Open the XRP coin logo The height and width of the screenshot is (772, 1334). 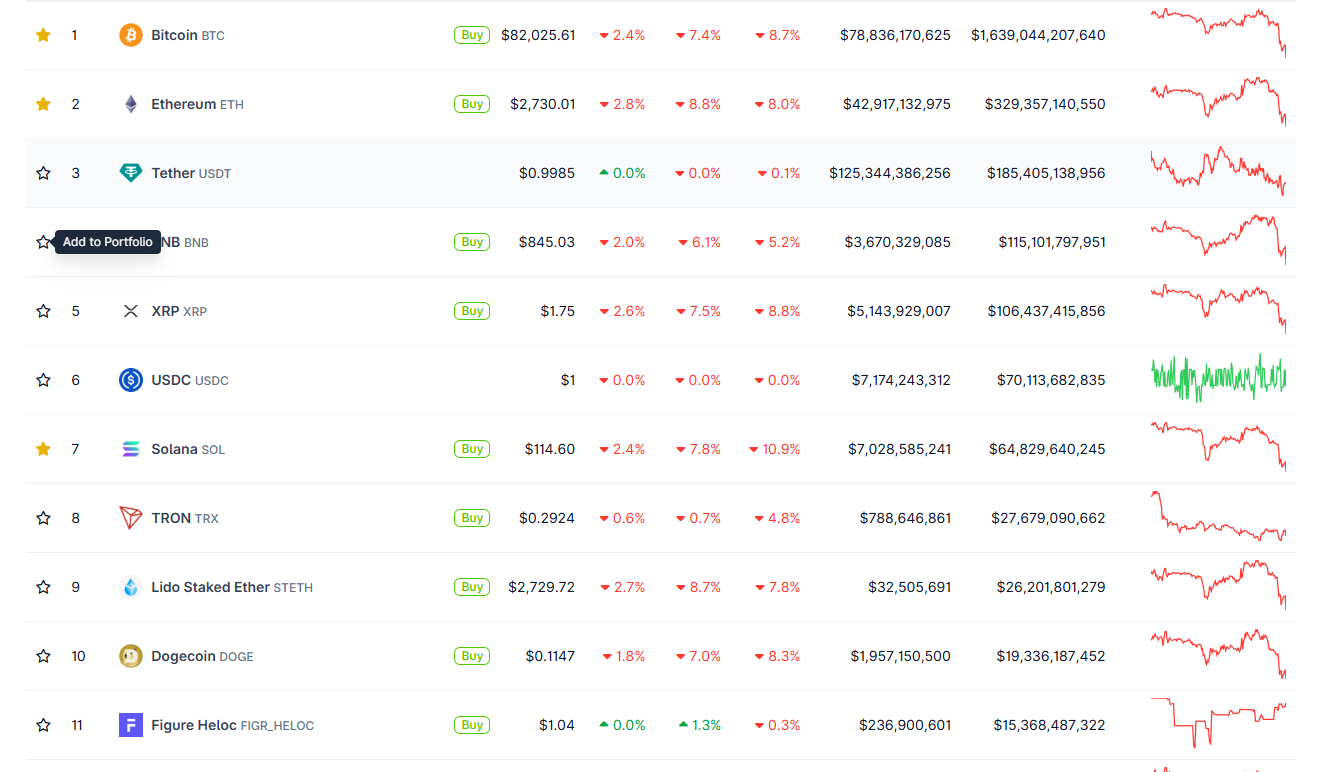[130, 310]
